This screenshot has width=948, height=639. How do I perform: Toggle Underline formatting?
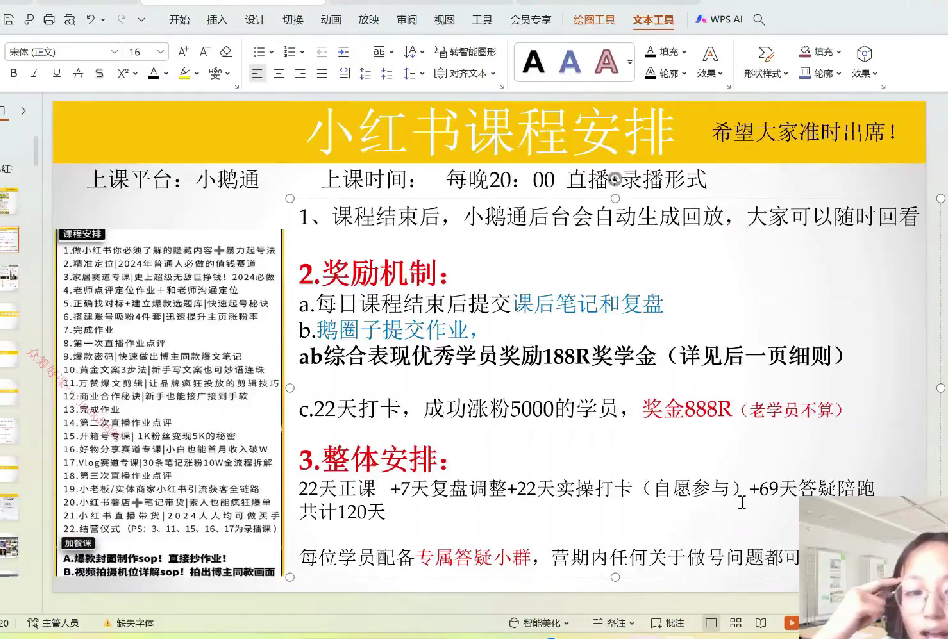(x=56, y=74)
